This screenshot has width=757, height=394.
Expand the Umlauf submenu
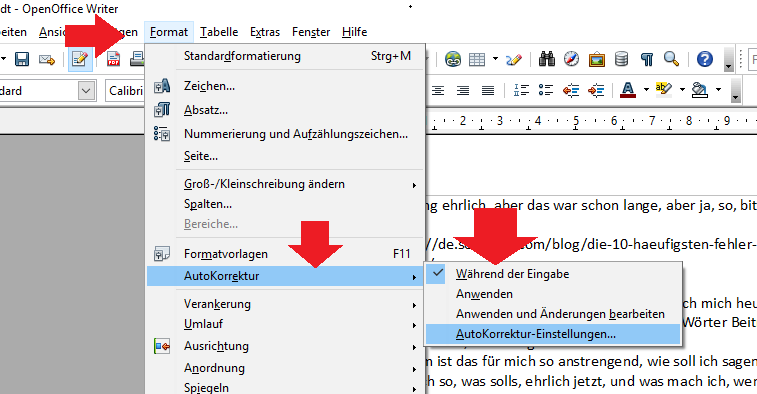[285, 324]
